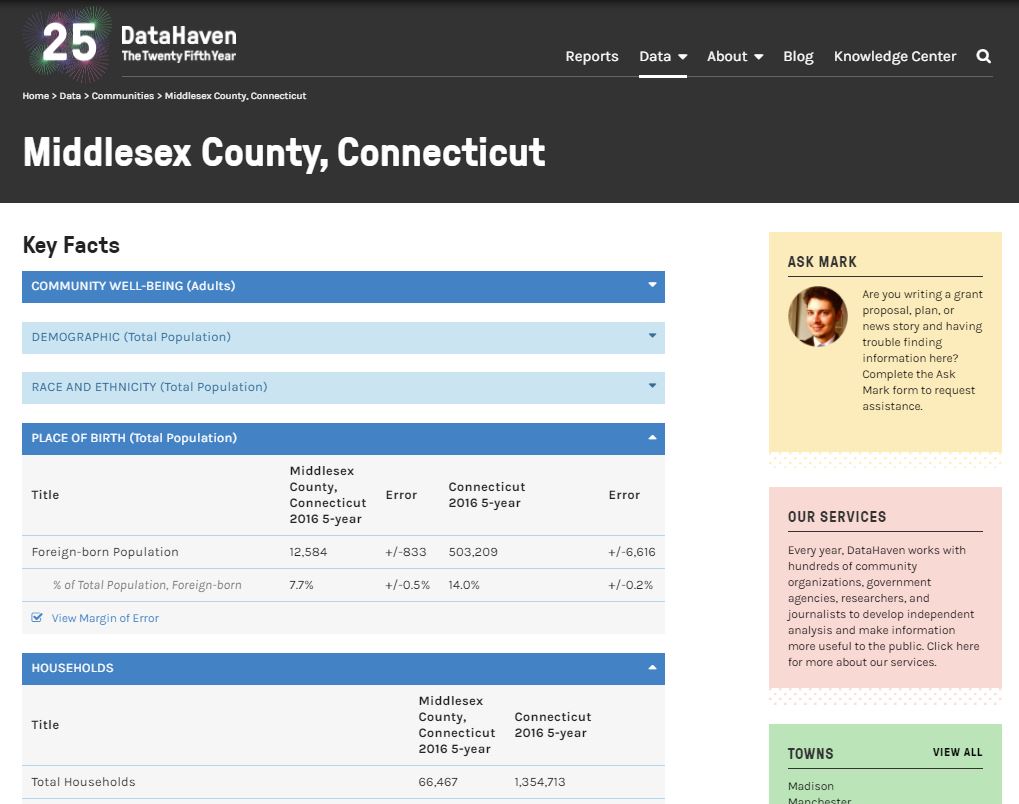
Task: Click the Middlesex County, Connecticut page title
Action: tap(284, 153)
